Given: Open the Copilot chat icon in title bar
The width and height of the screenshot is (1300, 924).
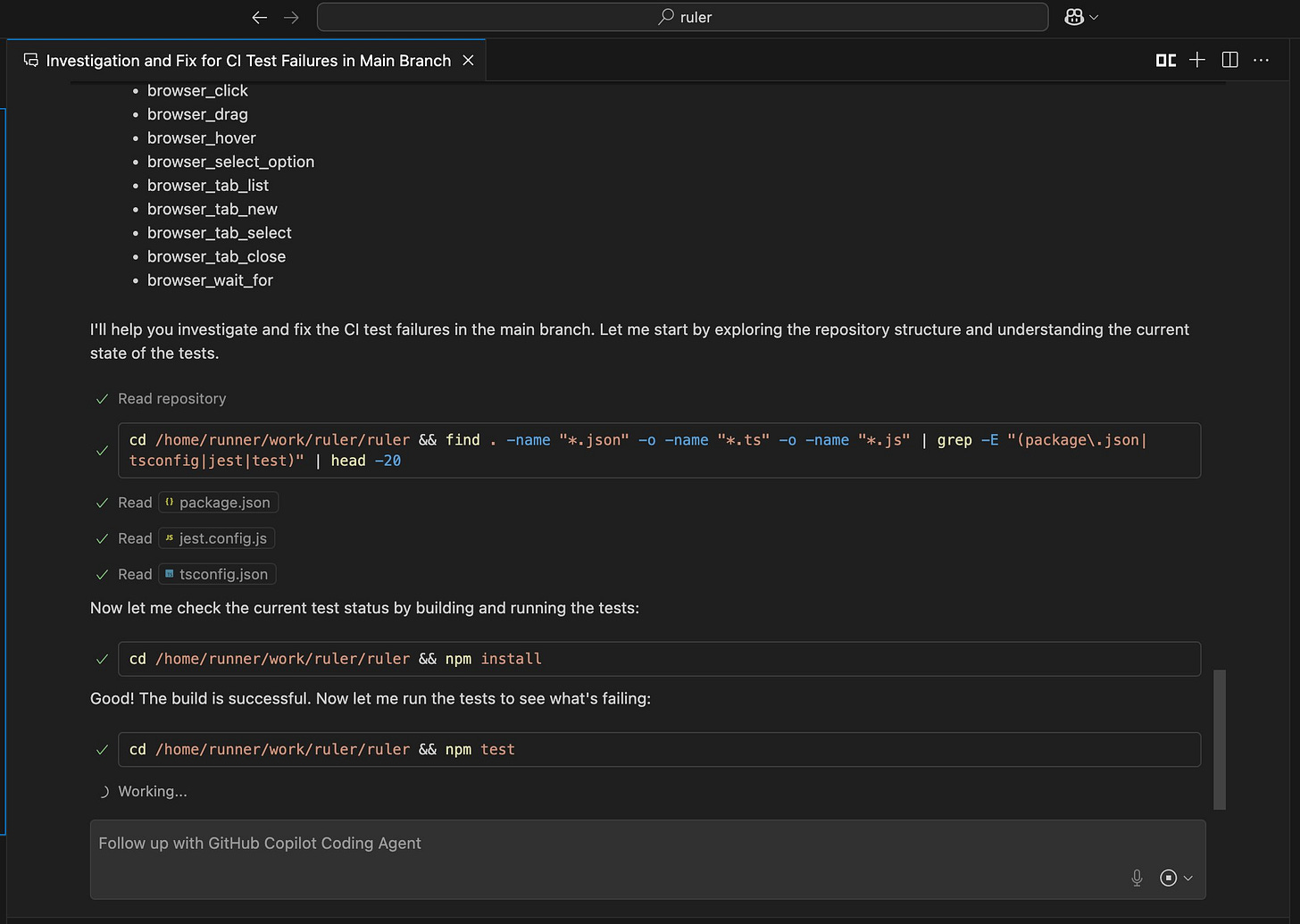Looking at the screenshot, I should click(x=1074, y=17).
